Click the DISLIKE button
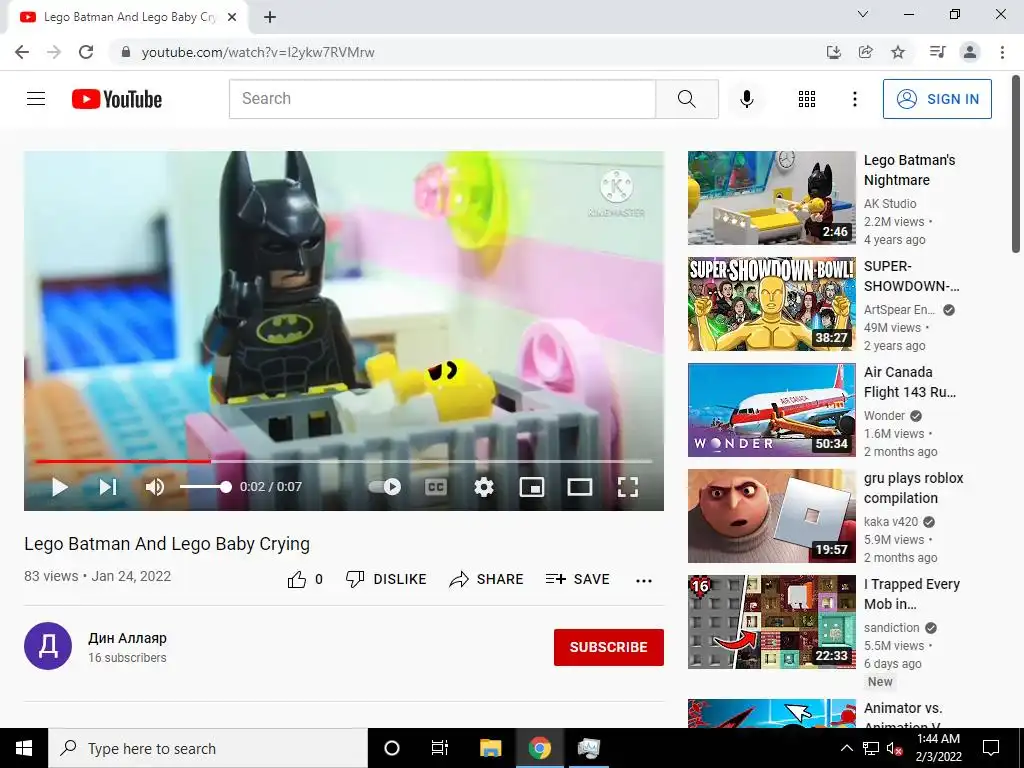 [x=386, y=579]
